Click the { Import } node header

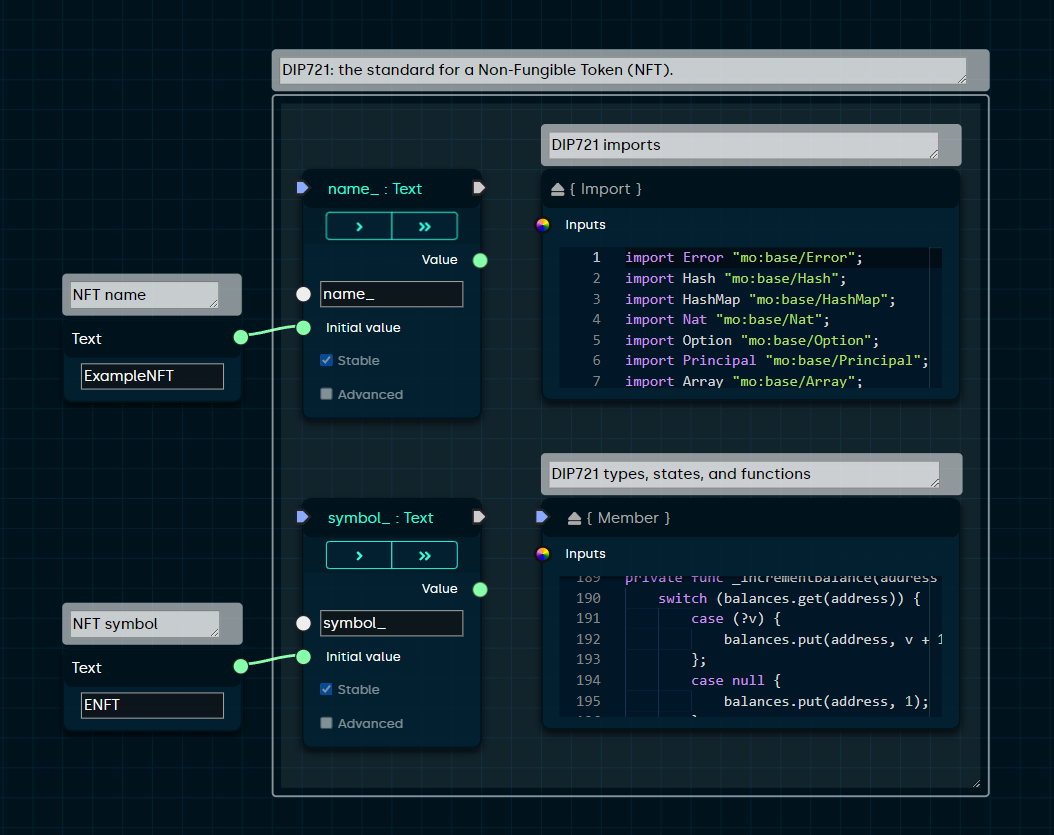click(751, 189)
